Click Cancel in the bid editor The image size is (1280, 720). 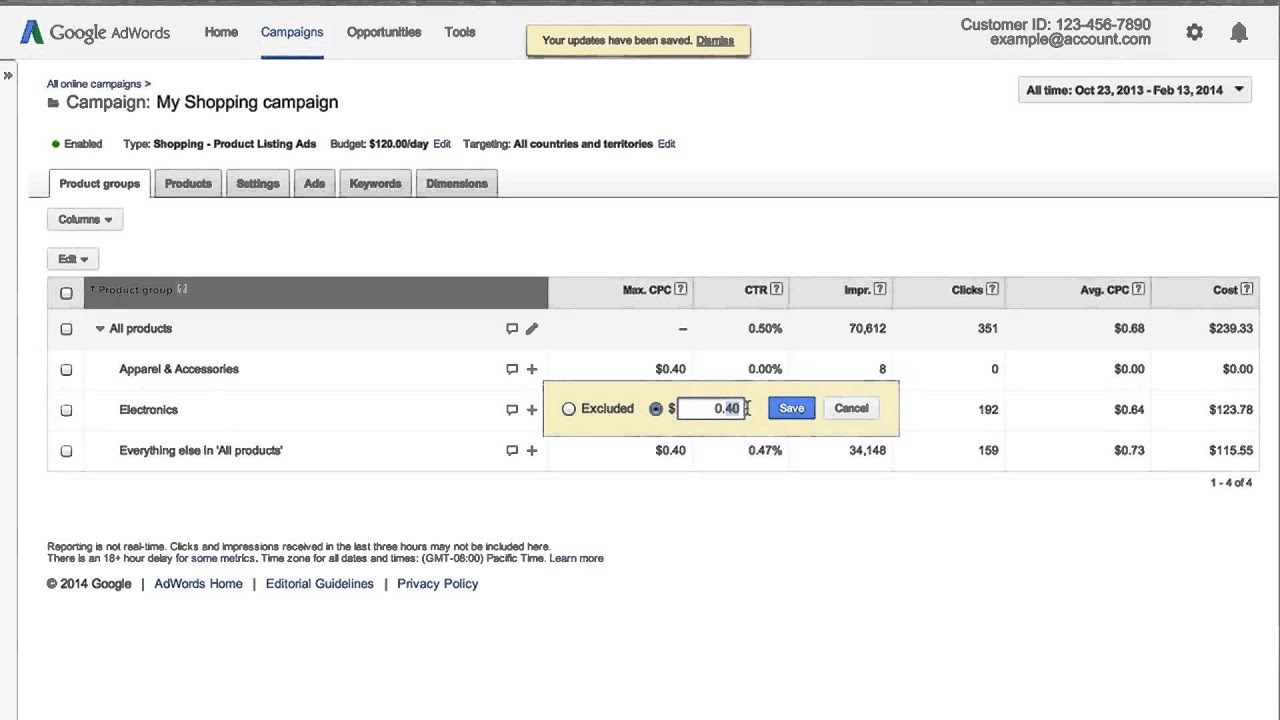point(851,408)
